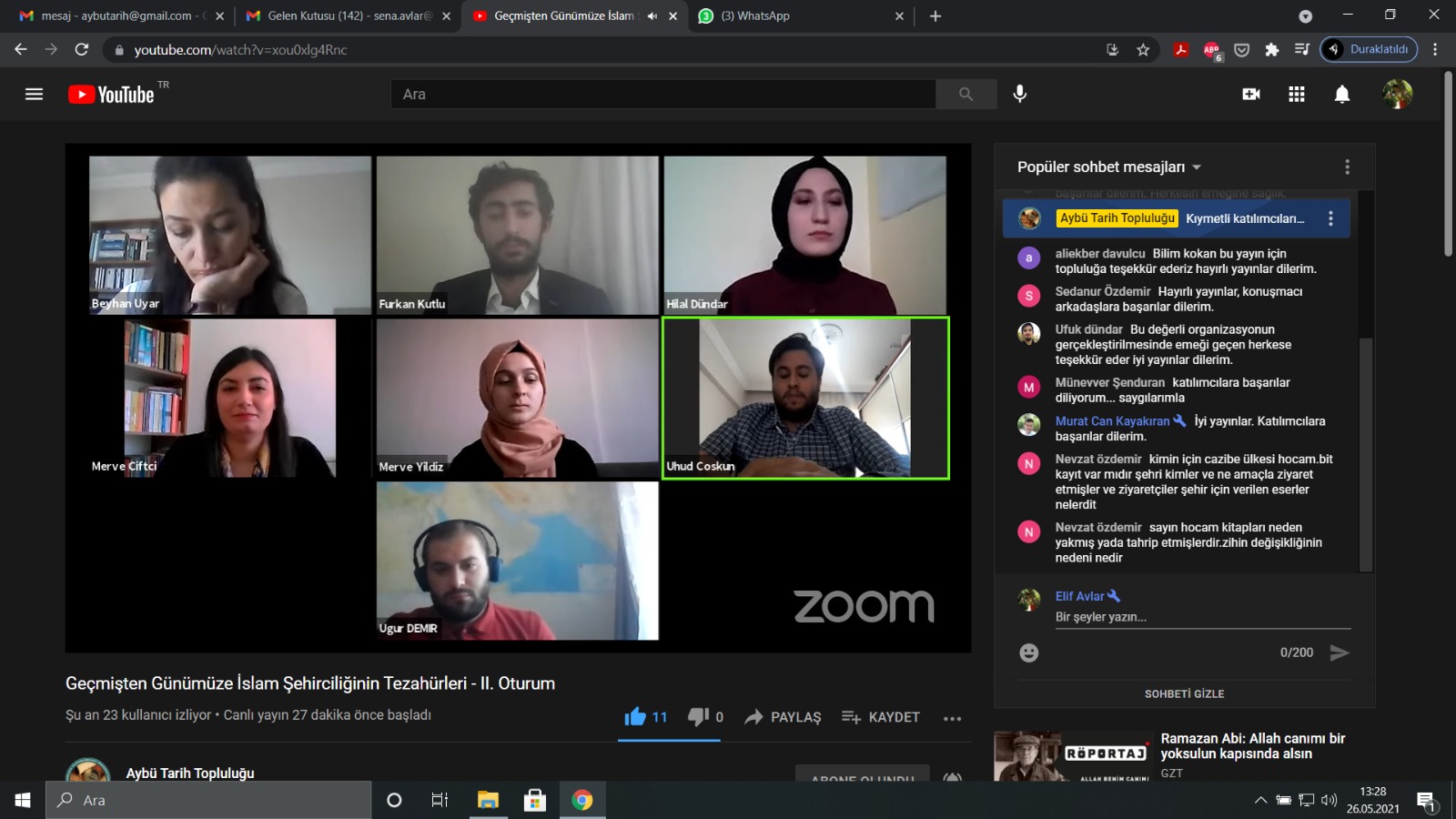Open the chat panel three-dot options menu
1456x819 pixels.
[x=1348, y=167]
